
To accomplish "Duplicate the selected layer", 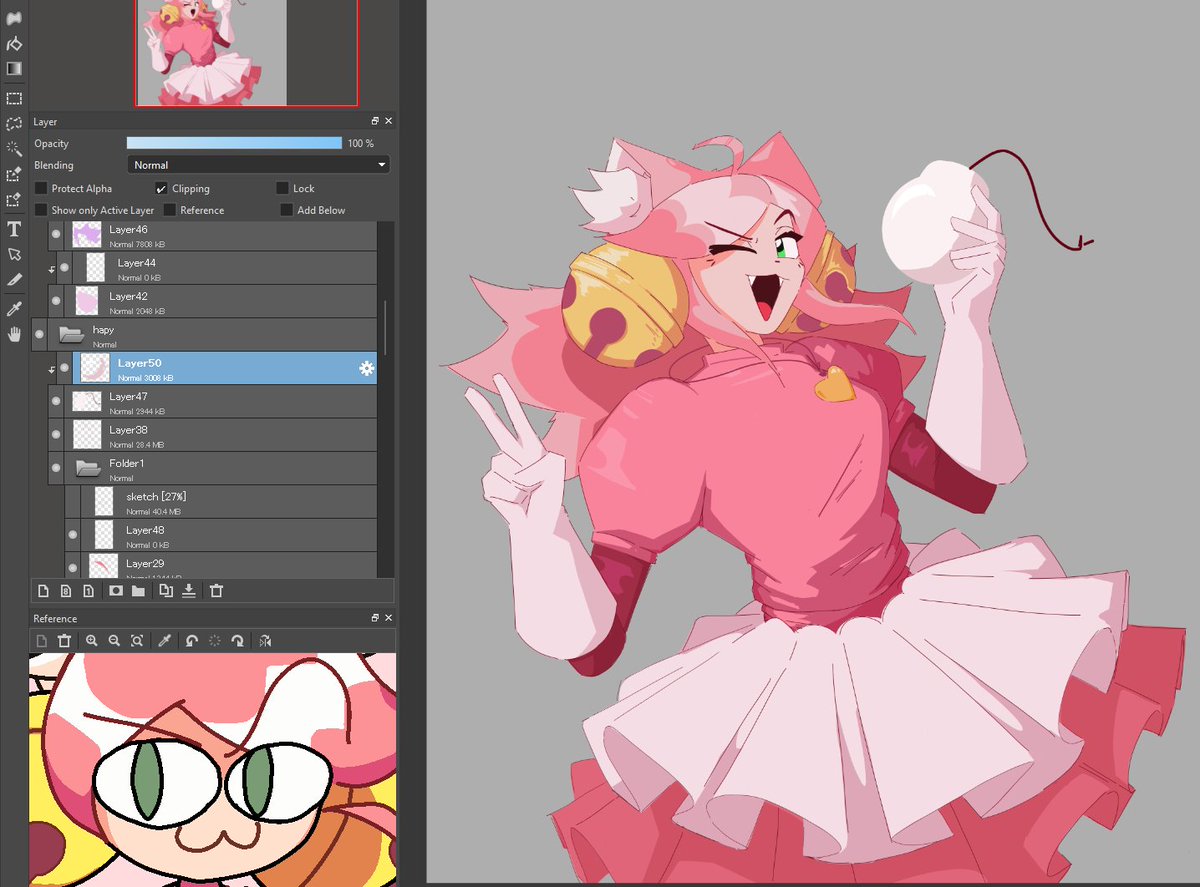I will (x=166, y=591).
